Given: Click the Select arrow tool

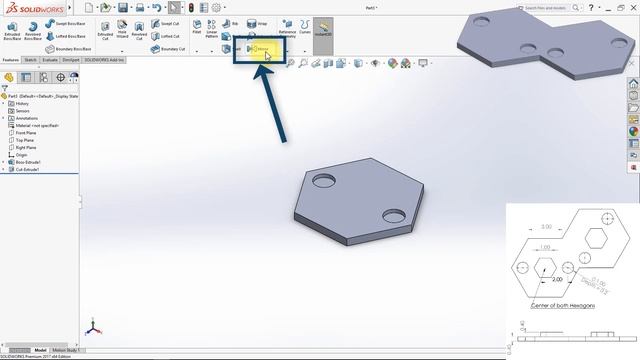Looking at the screenshot, I should click(x=174, y=7).
